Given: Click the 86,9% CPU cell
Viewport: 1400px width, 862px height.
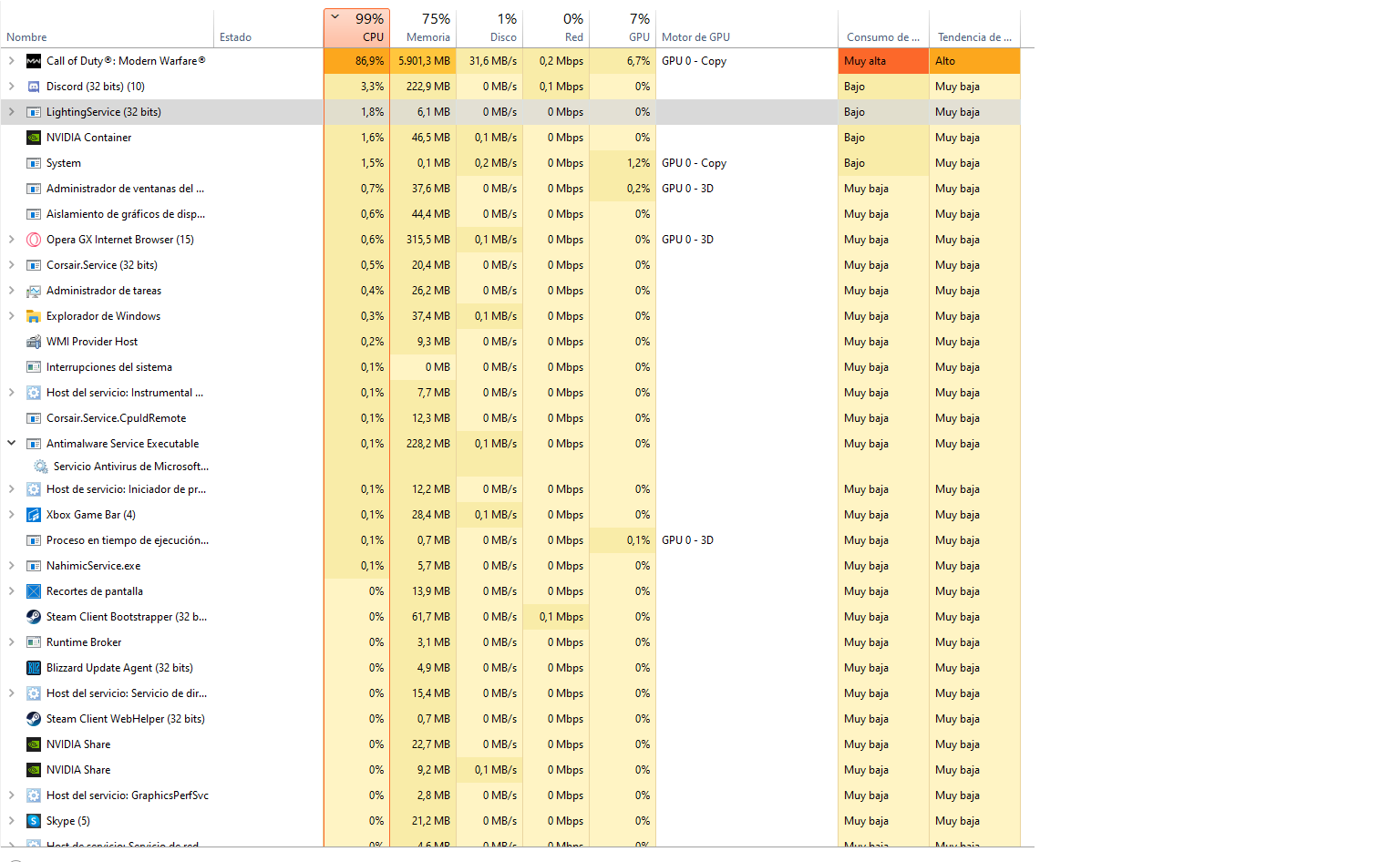Looking at the screenshot, I should (356, 61).
